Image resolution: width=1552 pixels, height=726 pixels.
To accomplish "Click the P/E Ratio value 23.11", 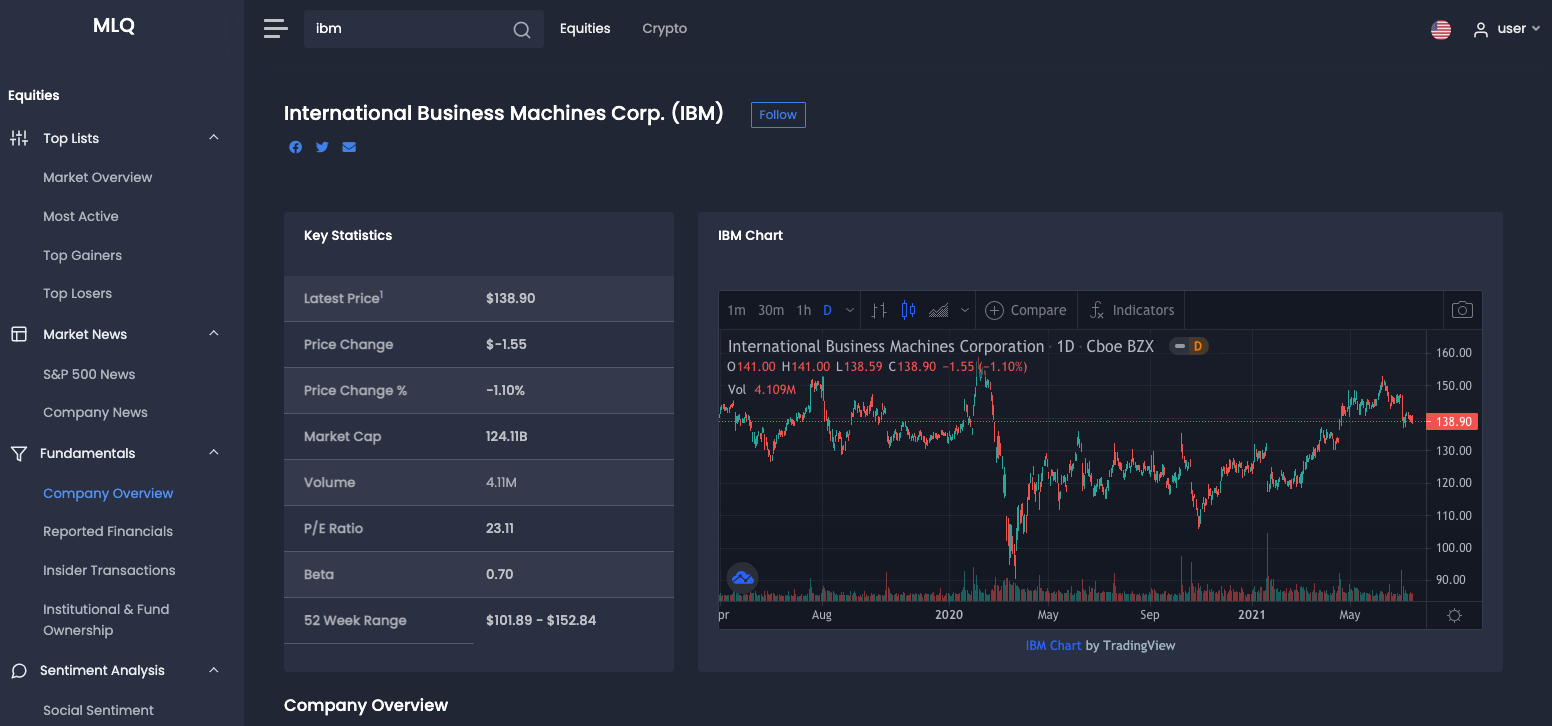I will point(500,528).
